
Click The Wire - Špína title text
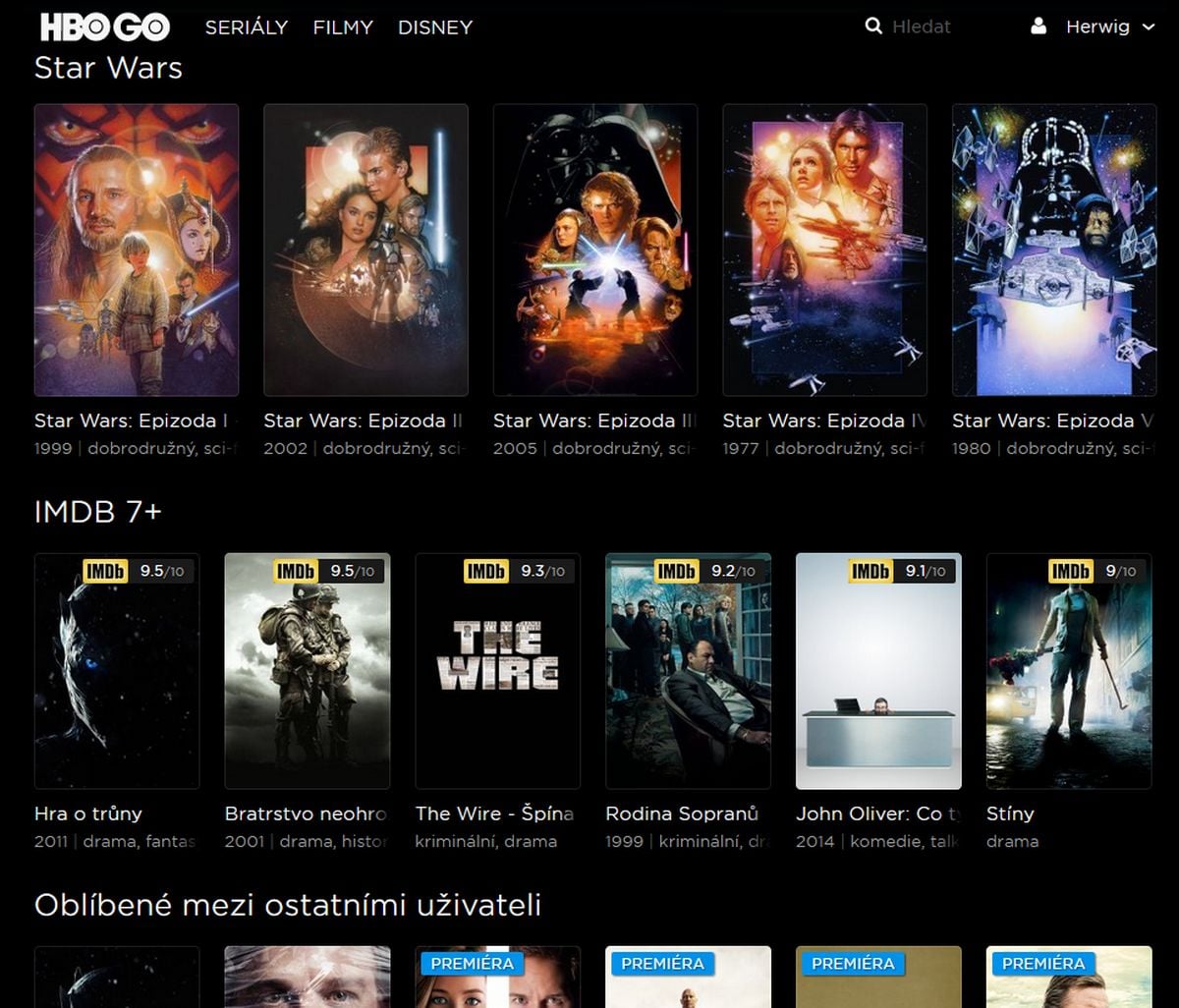[x=495, y=813]
